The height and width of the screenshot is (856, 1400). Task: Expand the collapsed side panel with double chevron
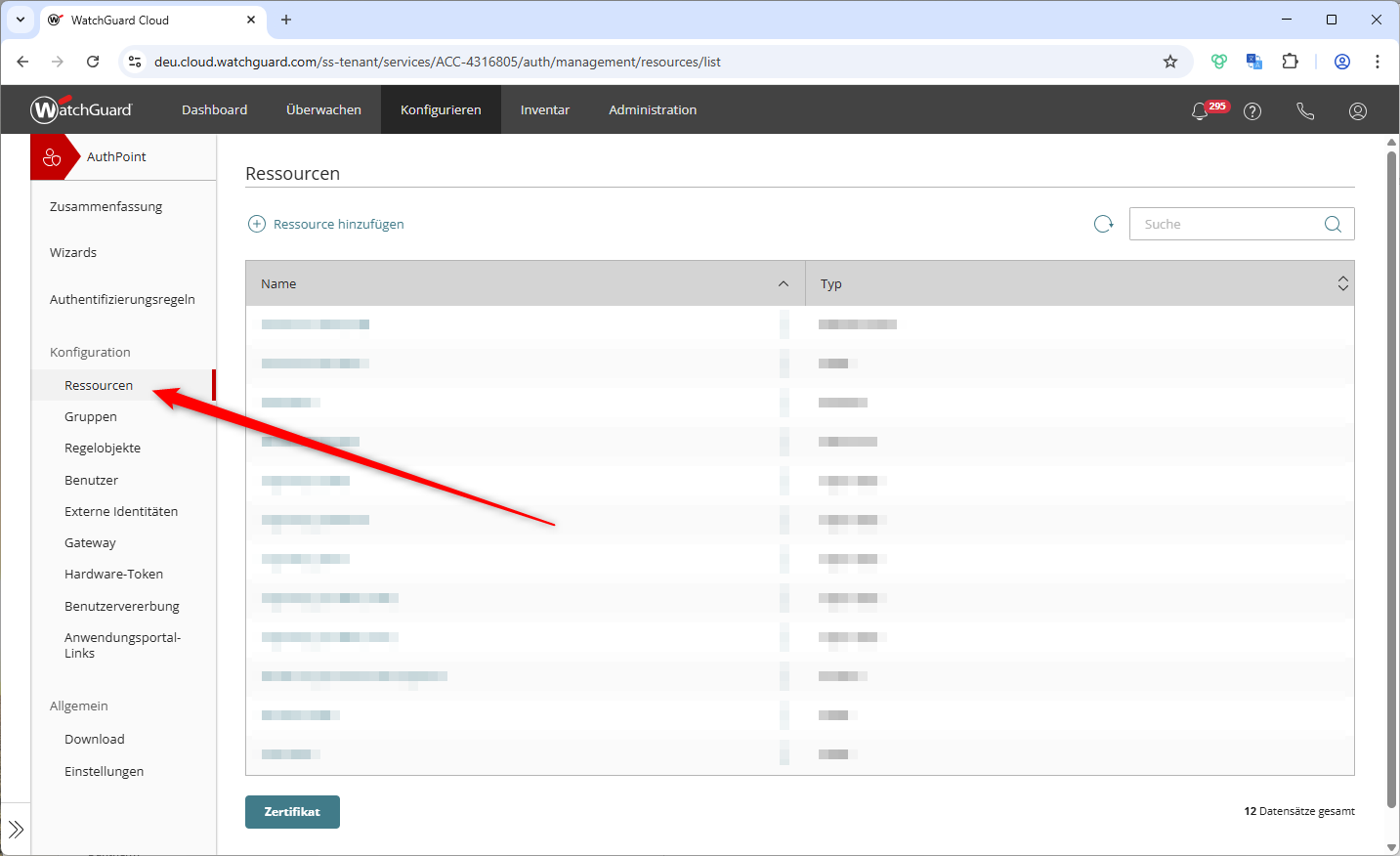(16, 830)
